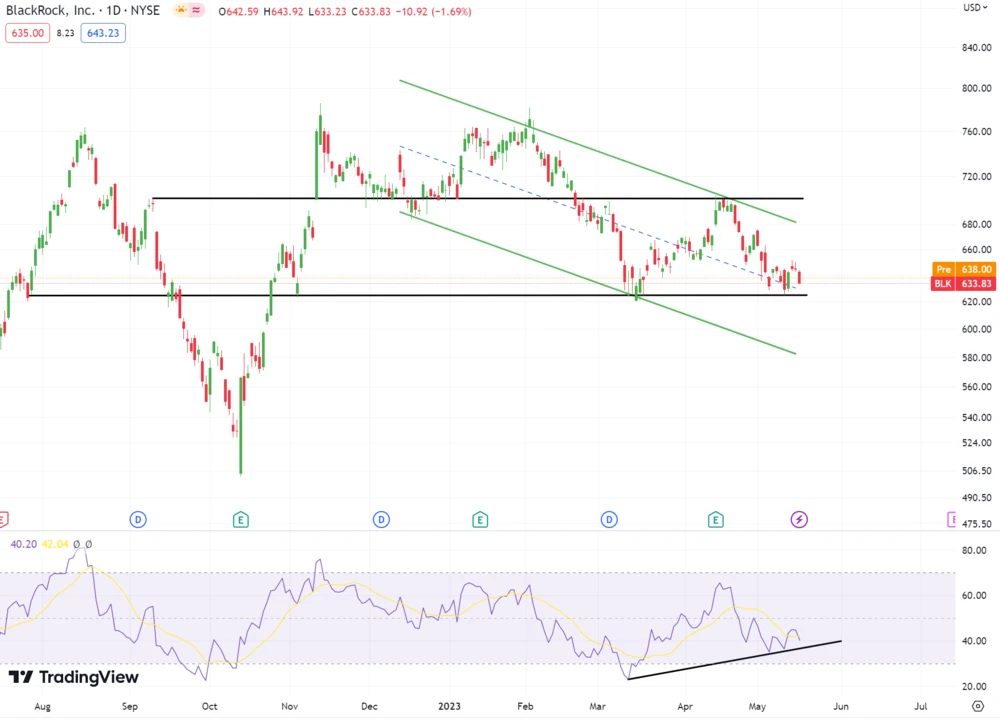Click the change value −10.92 (−1.69%)
The width and height of the screenshot is (1000, 724).
433,11
